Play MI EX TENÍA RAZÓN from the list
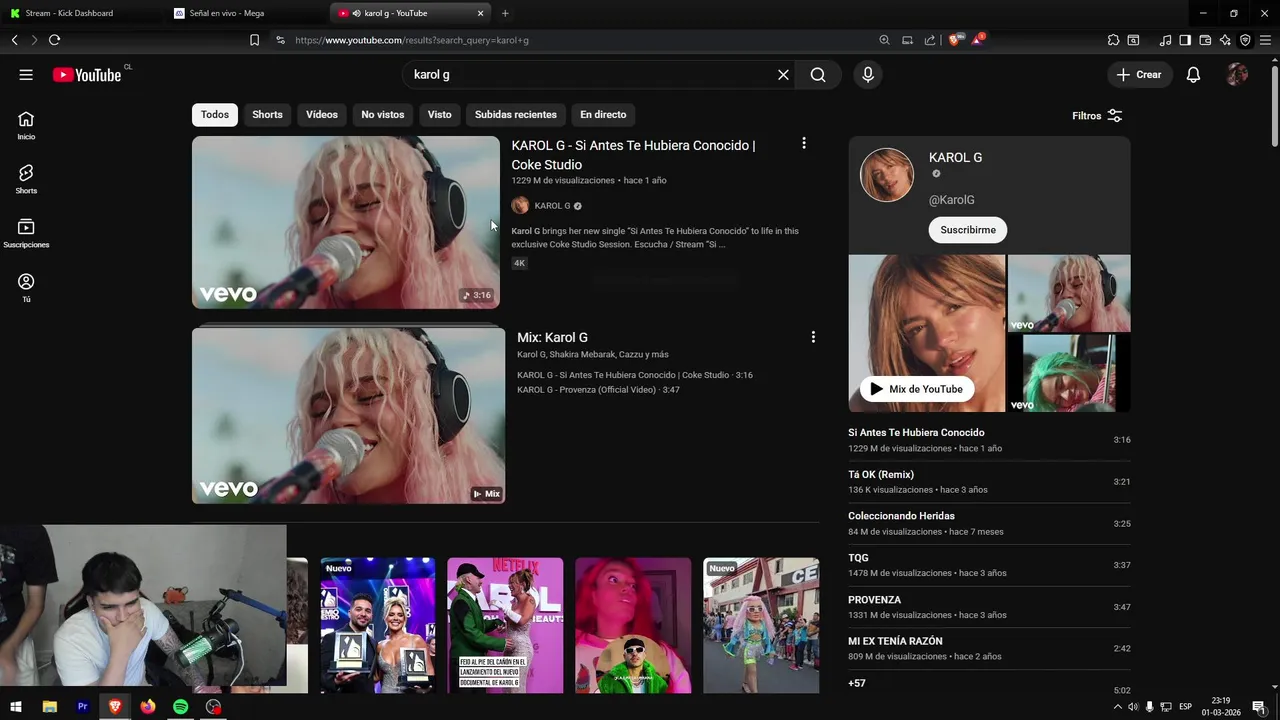The width and height of the screenshot is (1280, 720). (x=989, y=649)
